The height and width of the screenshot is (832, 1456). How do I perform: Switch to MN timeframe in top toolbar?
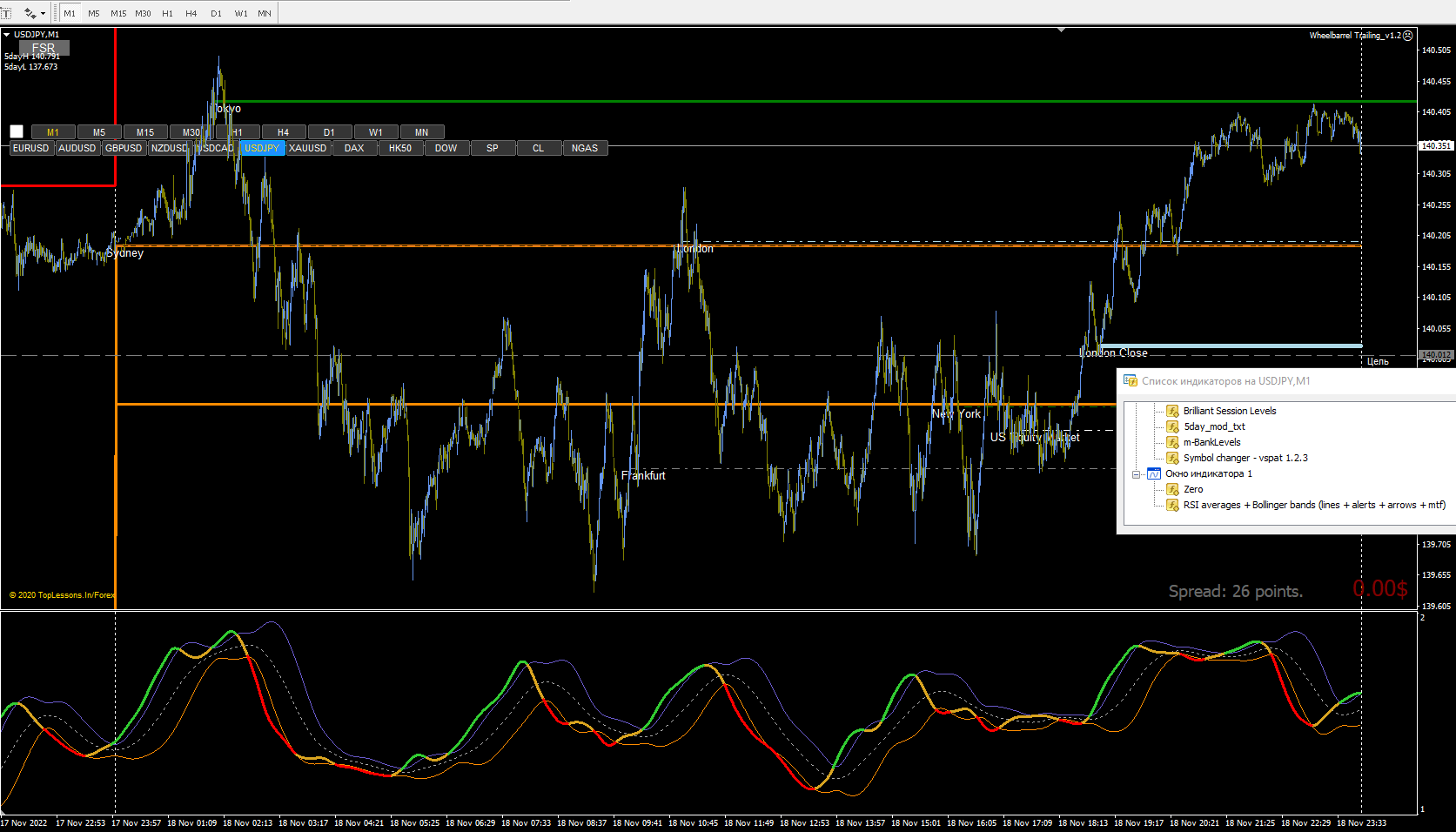265,13
